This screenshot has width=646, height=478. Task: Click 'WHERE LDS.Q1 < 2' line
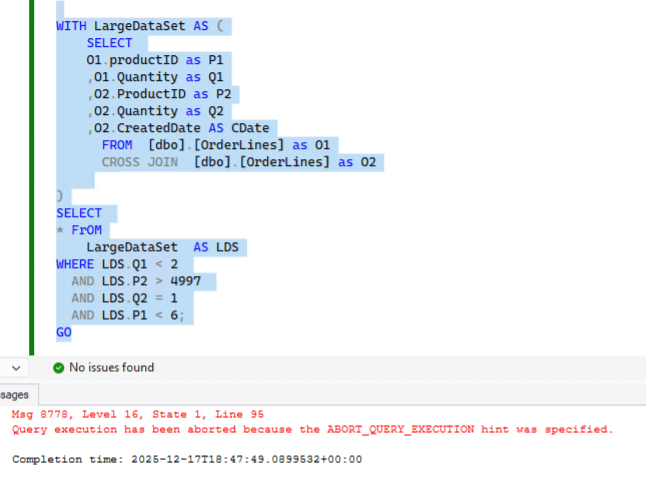tap(117, 264)
